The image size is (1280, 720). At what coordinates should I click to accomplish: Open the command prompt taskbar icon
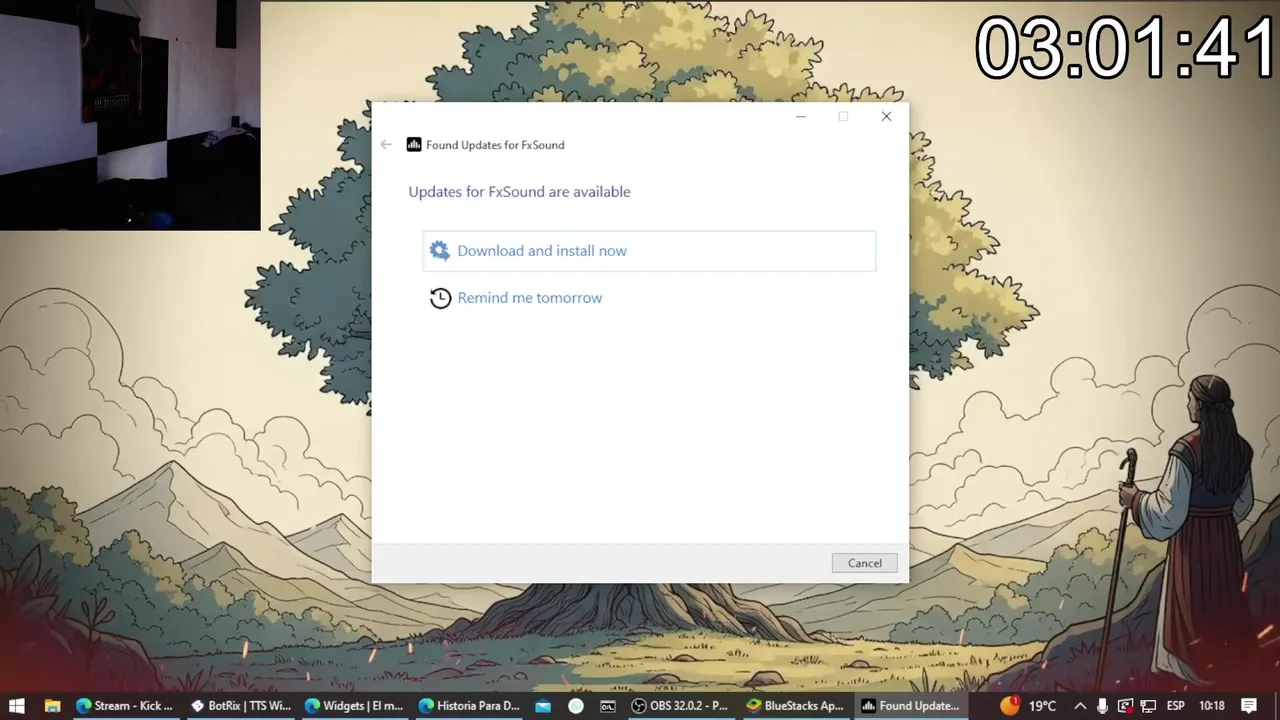(x=608, y=706)
